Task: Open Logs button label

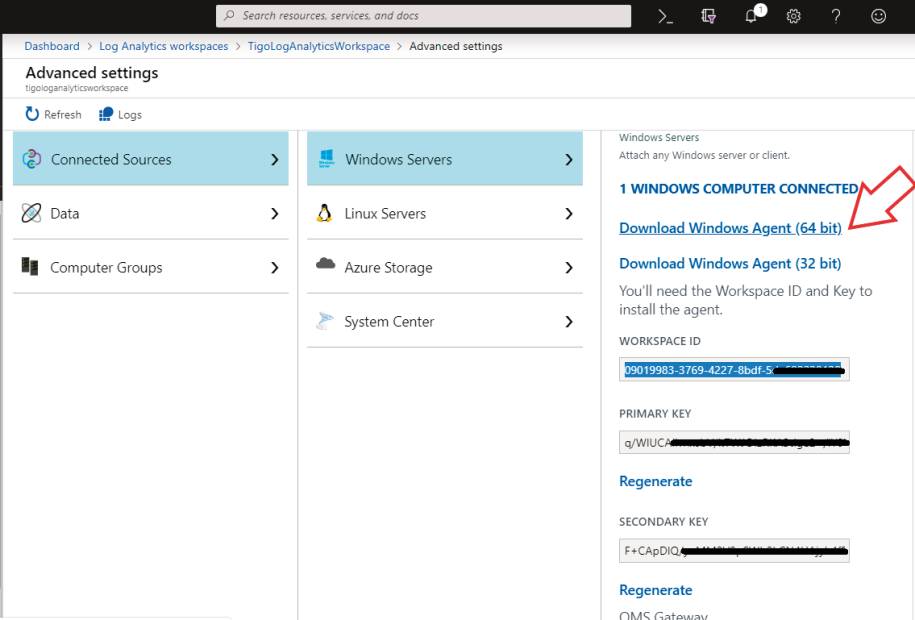Action: 130,115
